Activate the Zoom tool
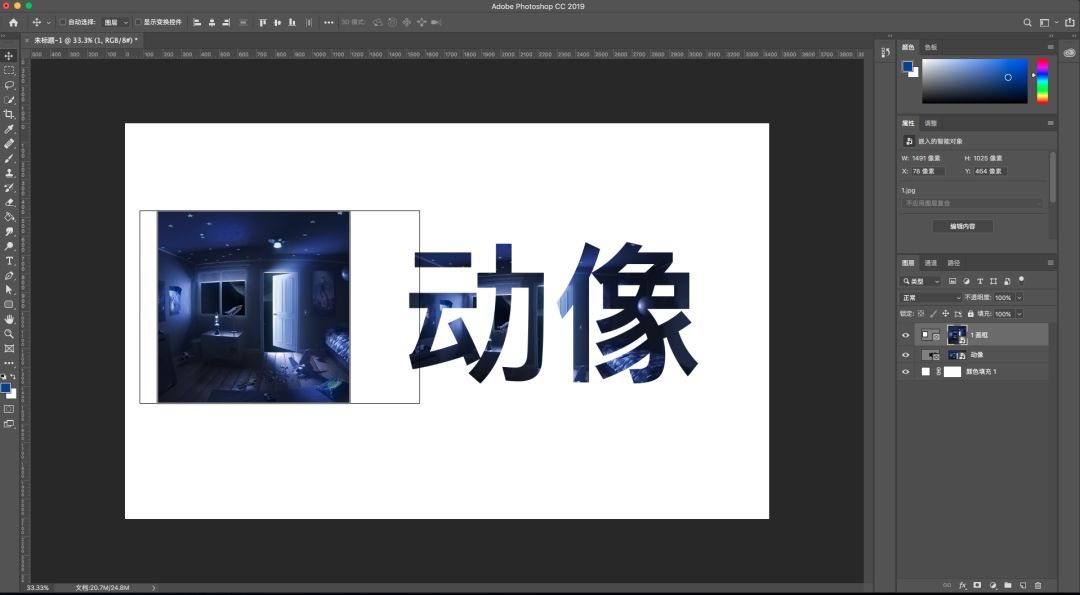 (10, 332)
